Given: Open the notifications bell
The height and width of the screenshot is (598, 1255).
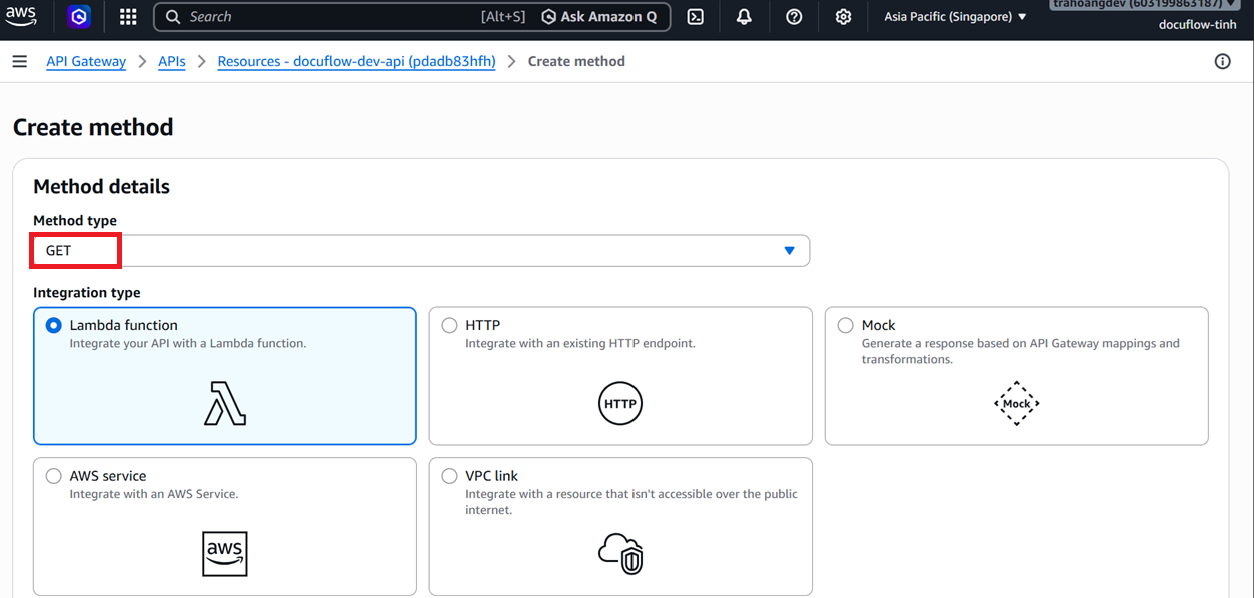Looking at the screenshot, I should (744, 17).
